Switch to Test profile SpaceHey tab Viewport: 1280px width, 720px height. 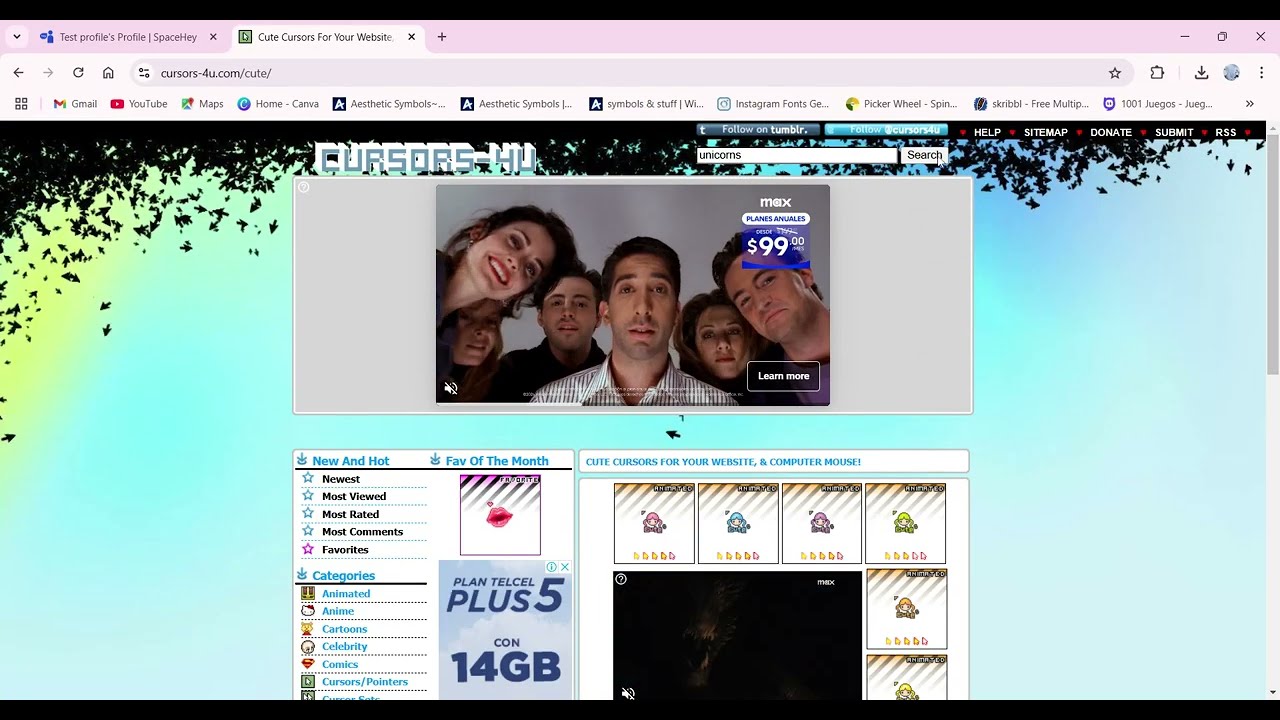[128, 37]
